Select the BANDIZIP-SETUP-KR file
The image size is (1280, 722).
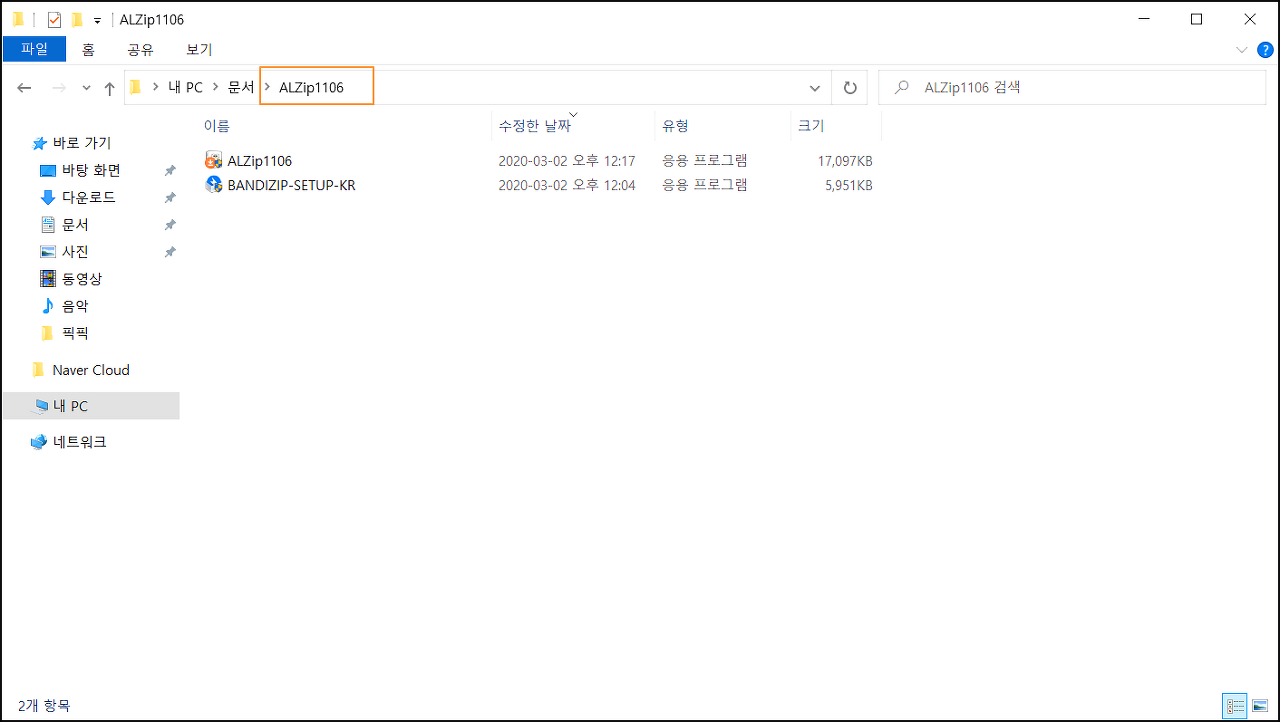pos(291,185)
